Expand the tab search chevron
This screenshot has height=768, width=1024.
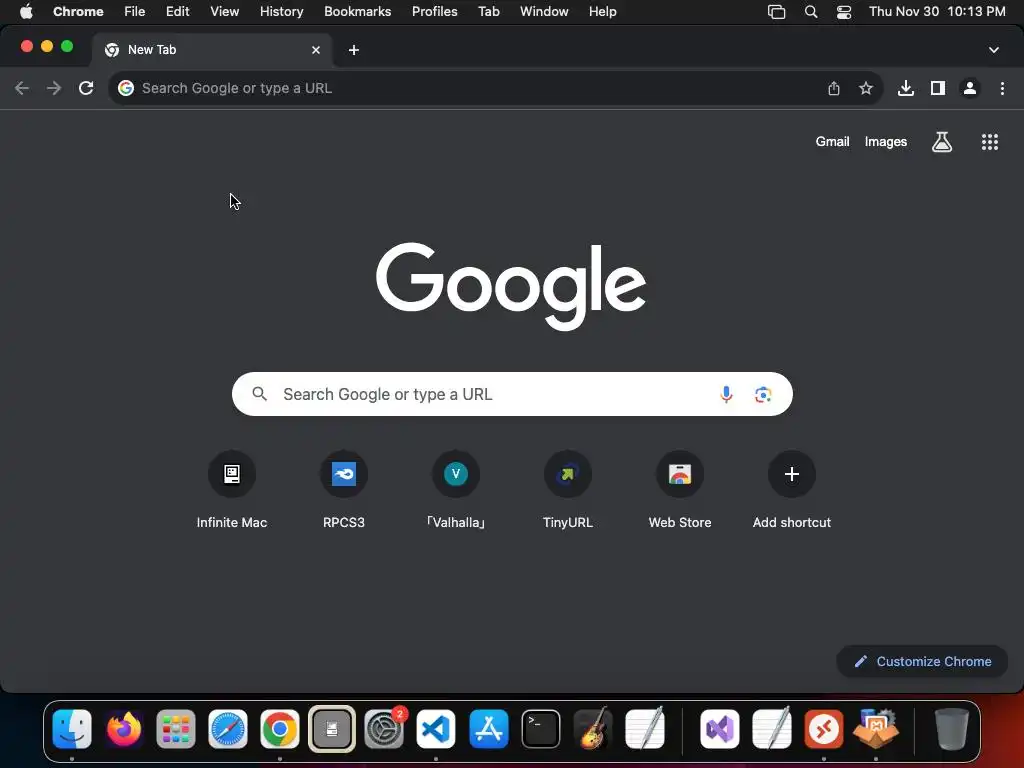(x=994, y=50)
